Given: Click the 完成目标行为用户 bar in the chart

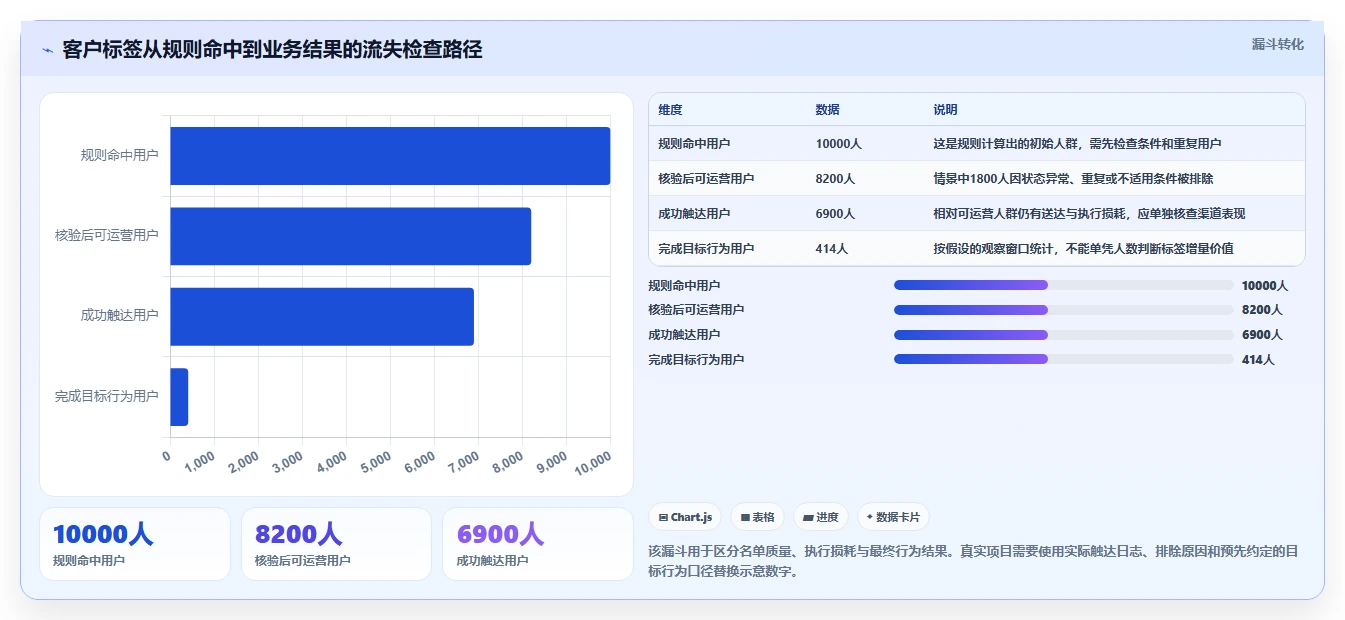Looking at the screenshot, I should [x=179, y=397].
